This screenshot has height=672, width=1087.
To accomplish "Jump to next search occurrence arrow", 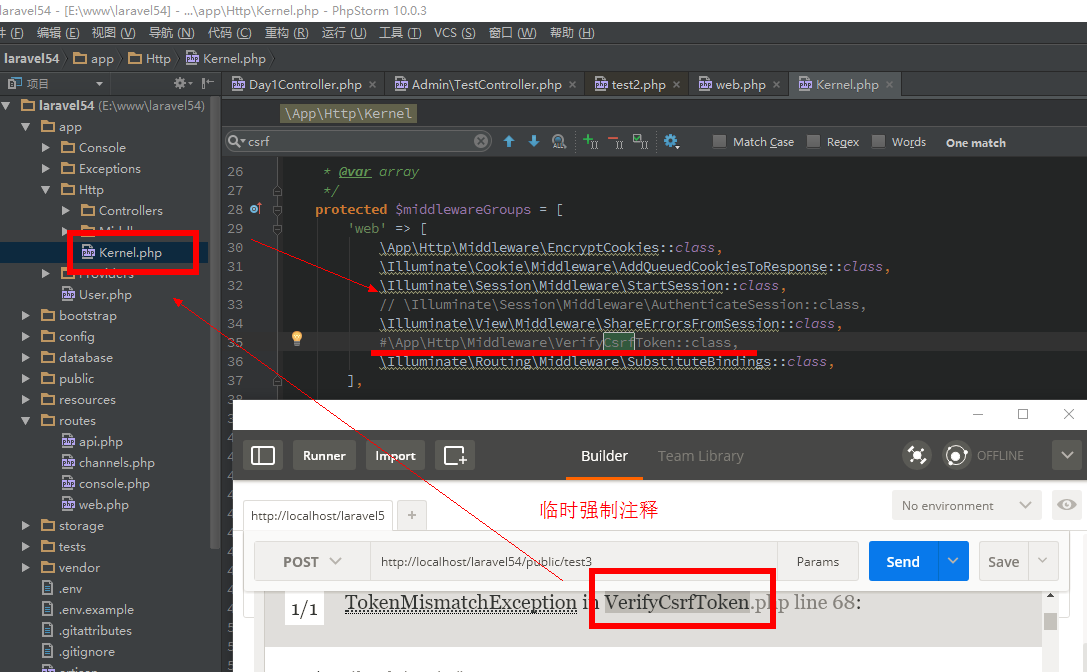I will (x=533, y=142).
